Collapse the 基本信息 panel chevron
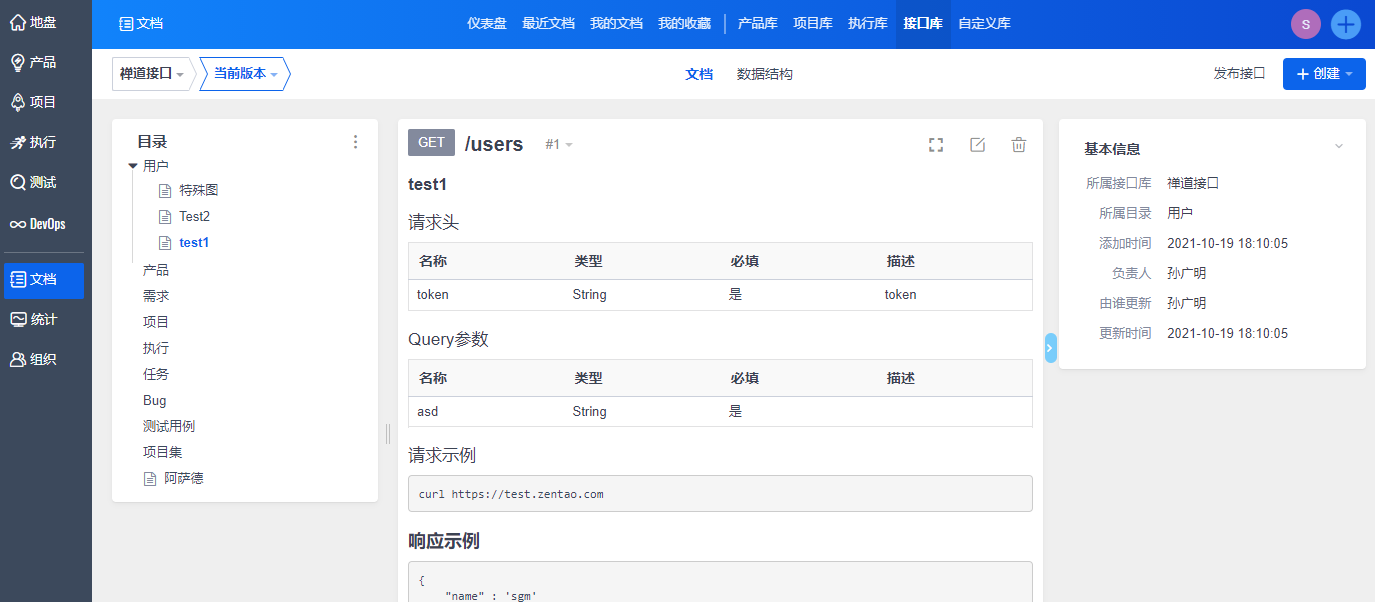 pos(1339,146)
